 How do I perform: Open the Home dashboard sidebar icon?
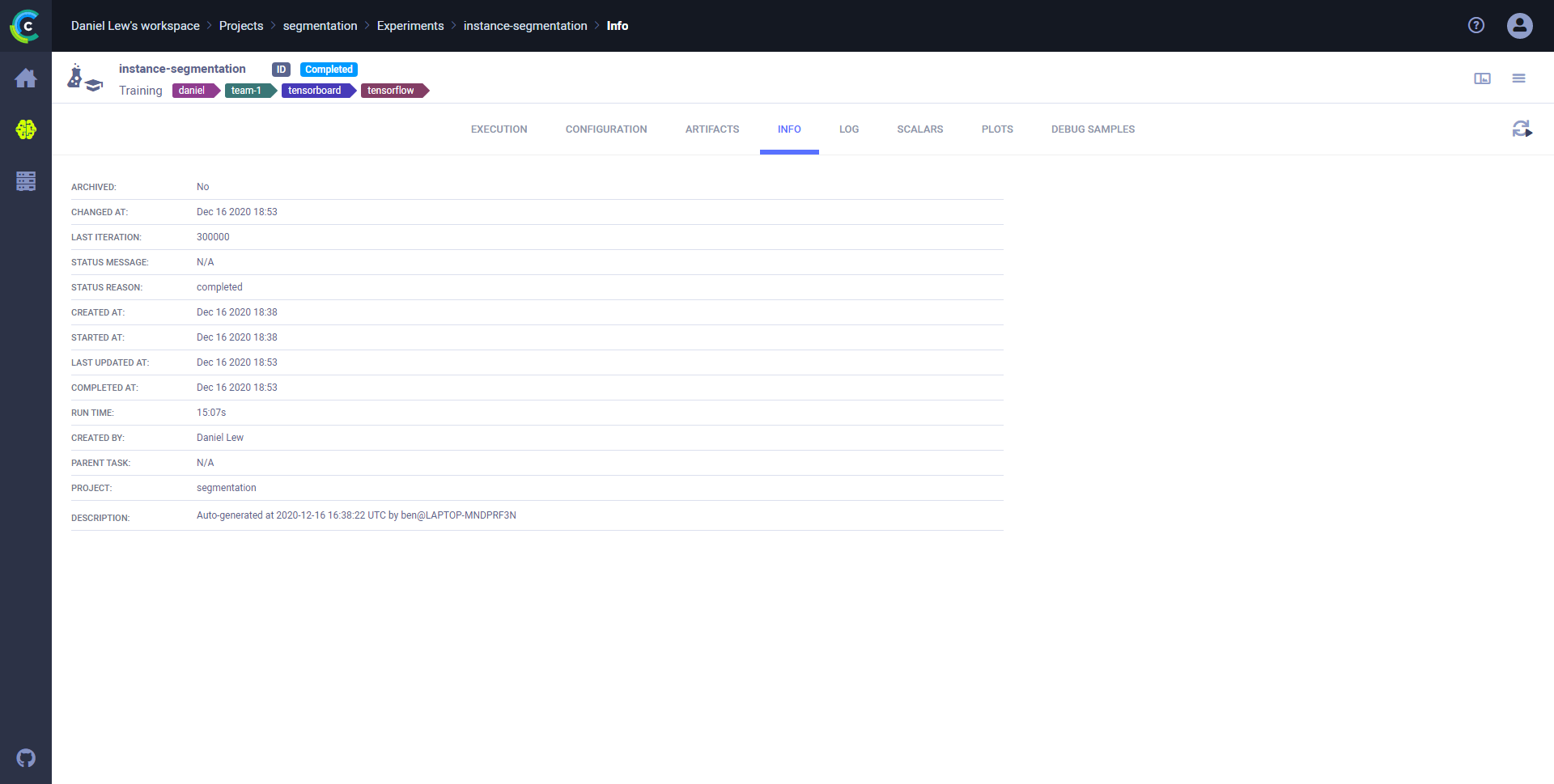click(x=26, y=78)
